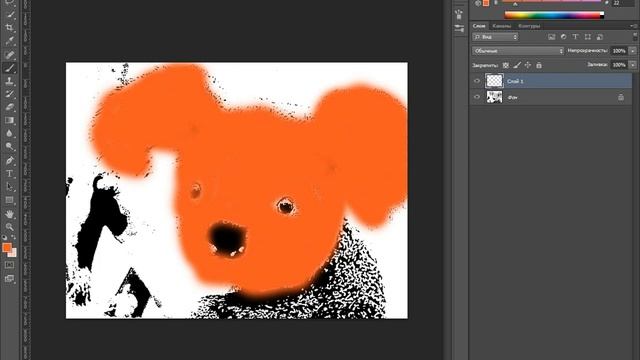
Task: Filter layers by adjustment layers
Action: coord(564,37)
